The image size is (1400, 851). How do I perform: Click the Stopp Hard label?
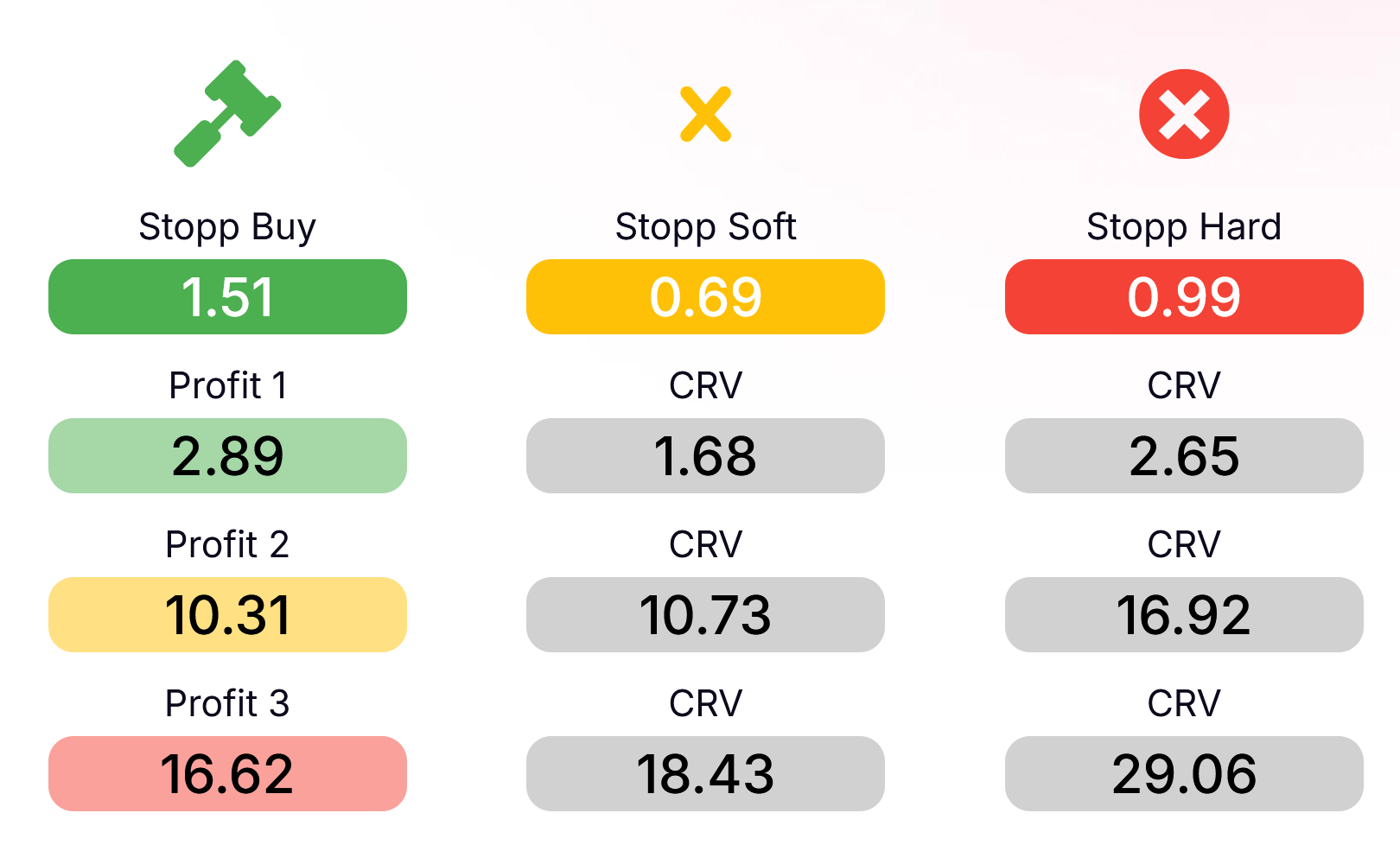(x=1183, y=227)
